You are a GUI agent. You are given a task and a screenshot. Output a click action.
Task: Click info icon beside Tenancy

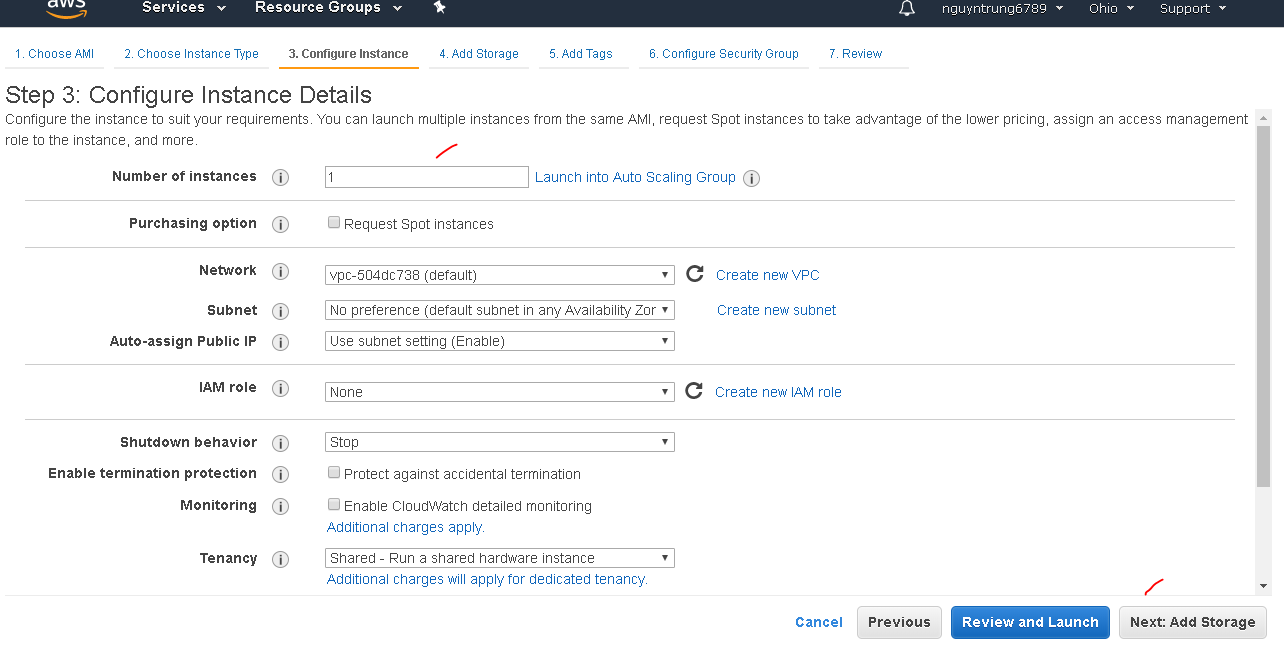coord(281,559)
